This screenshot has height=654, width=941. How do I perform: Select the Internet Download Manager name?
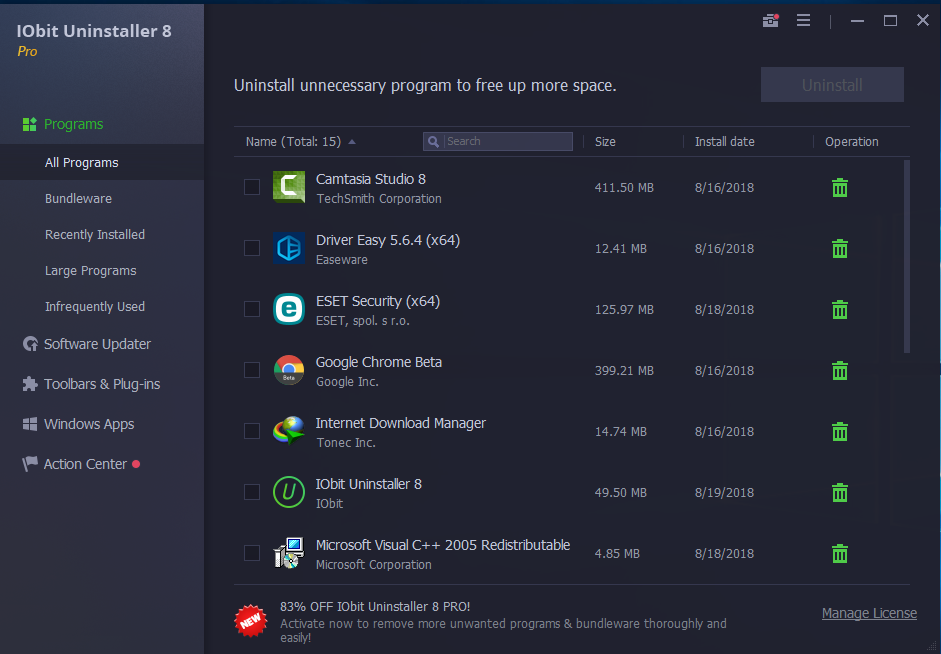[x=401, y=423]
